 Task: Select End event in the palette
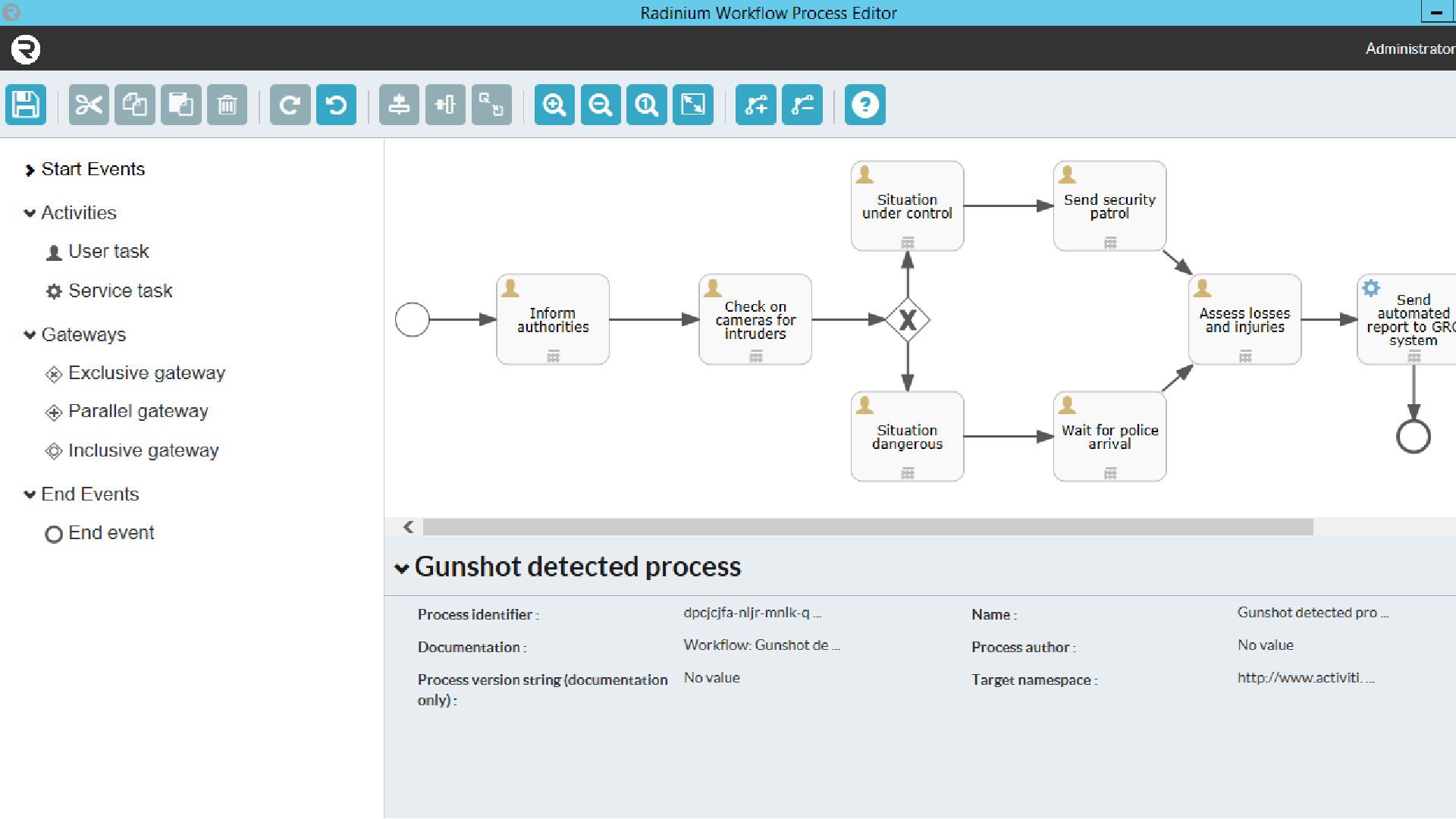pyautogui.click(x=100, y=533)
